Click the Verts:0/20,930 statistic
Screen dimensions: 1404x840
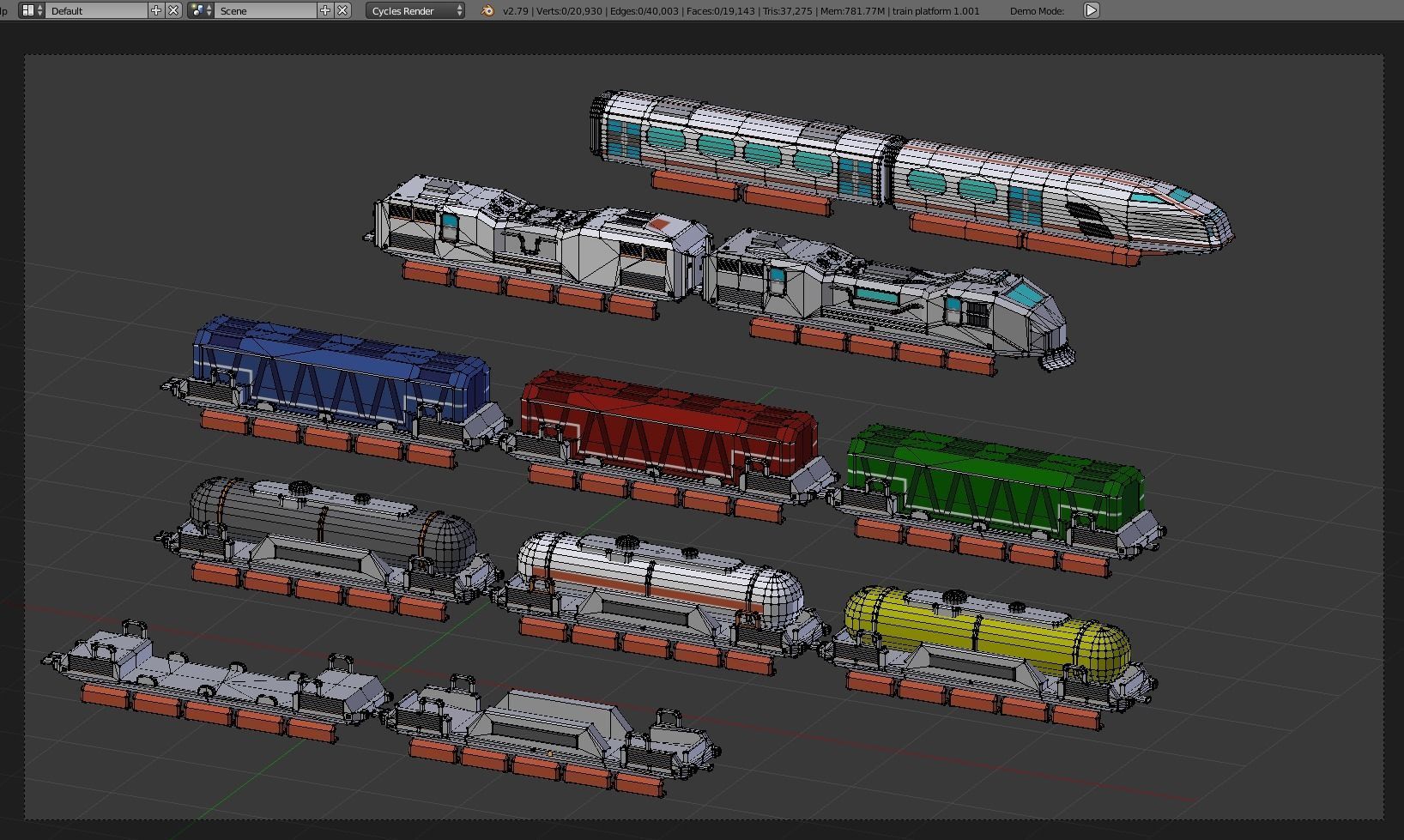tap(569, 11)
